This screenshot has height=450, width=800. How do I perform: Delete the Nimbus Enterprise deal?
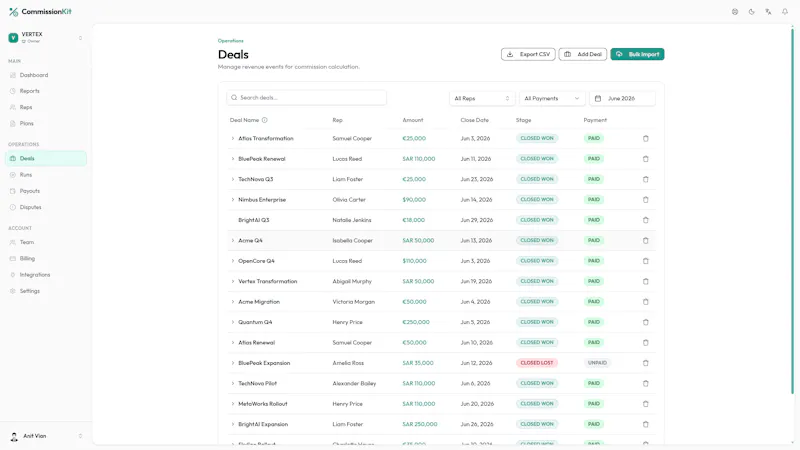point(645,199)
